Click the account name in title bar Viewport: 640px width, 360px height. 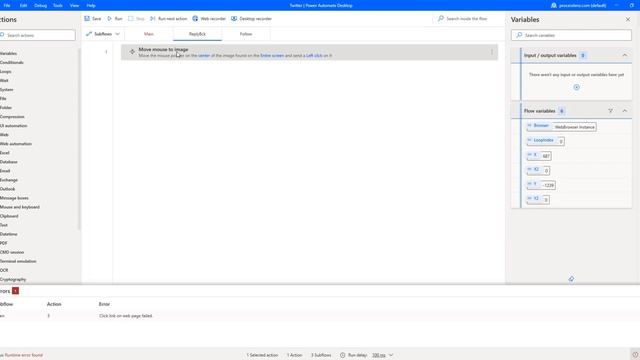tap(582, 5)
